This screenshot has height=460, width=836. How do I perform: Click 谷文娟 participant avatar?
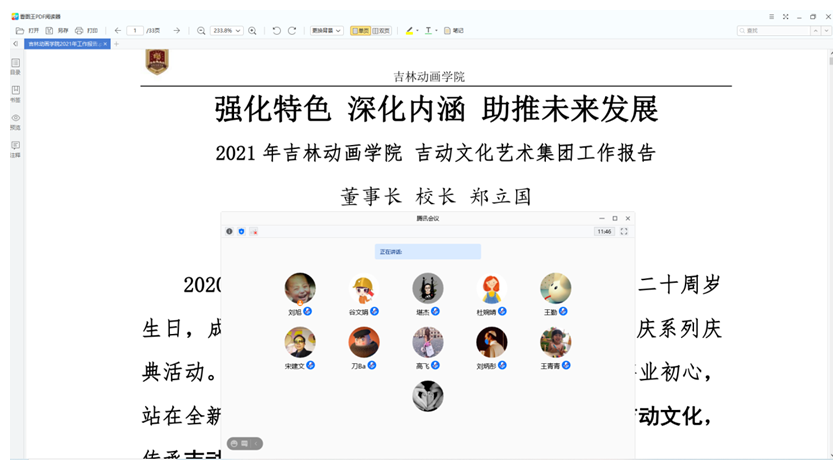coord(364,288)
